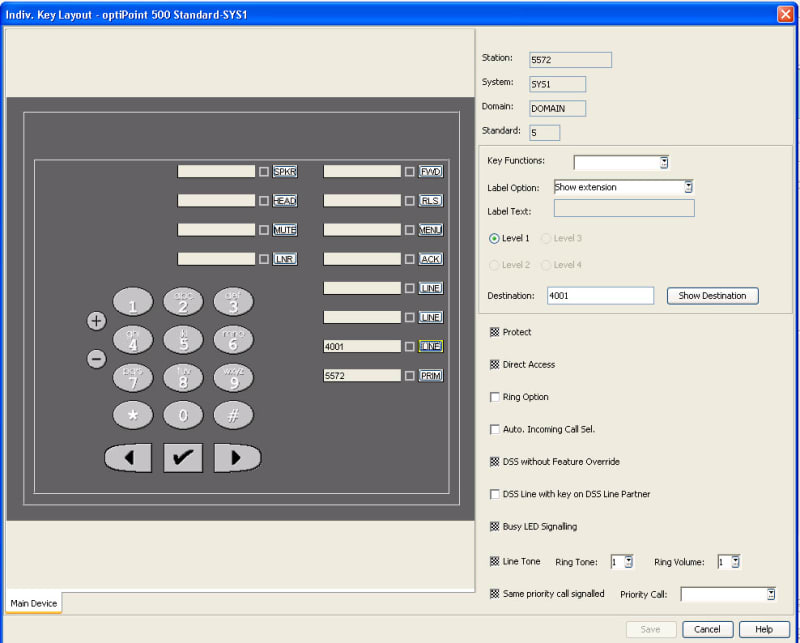This screenshot has width=800, height=643.
Task: Click keypad digit 5 (jkl)
Action: point(183,340)
